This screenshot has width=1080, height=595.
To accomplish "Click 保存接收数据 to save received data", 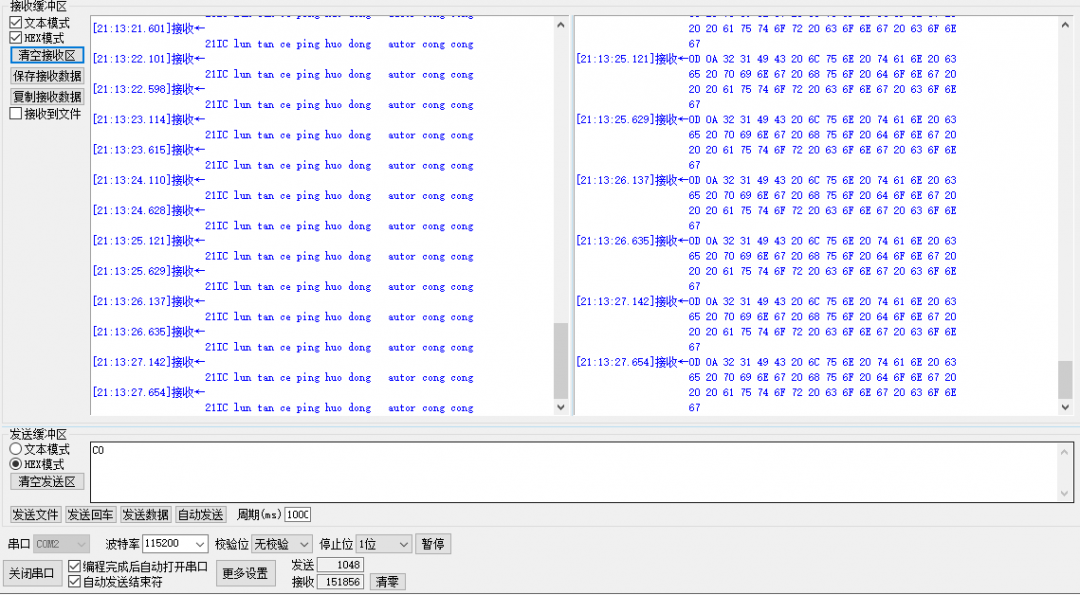I will pos(46,74).
